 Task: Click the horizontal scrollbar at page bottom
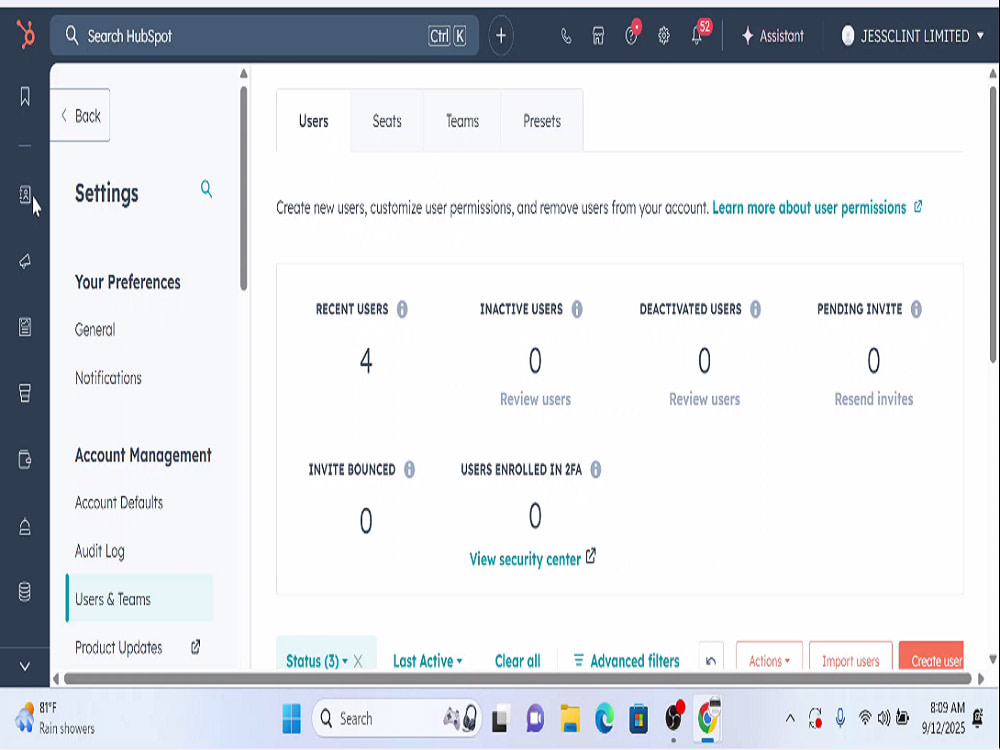pos(517,679)
